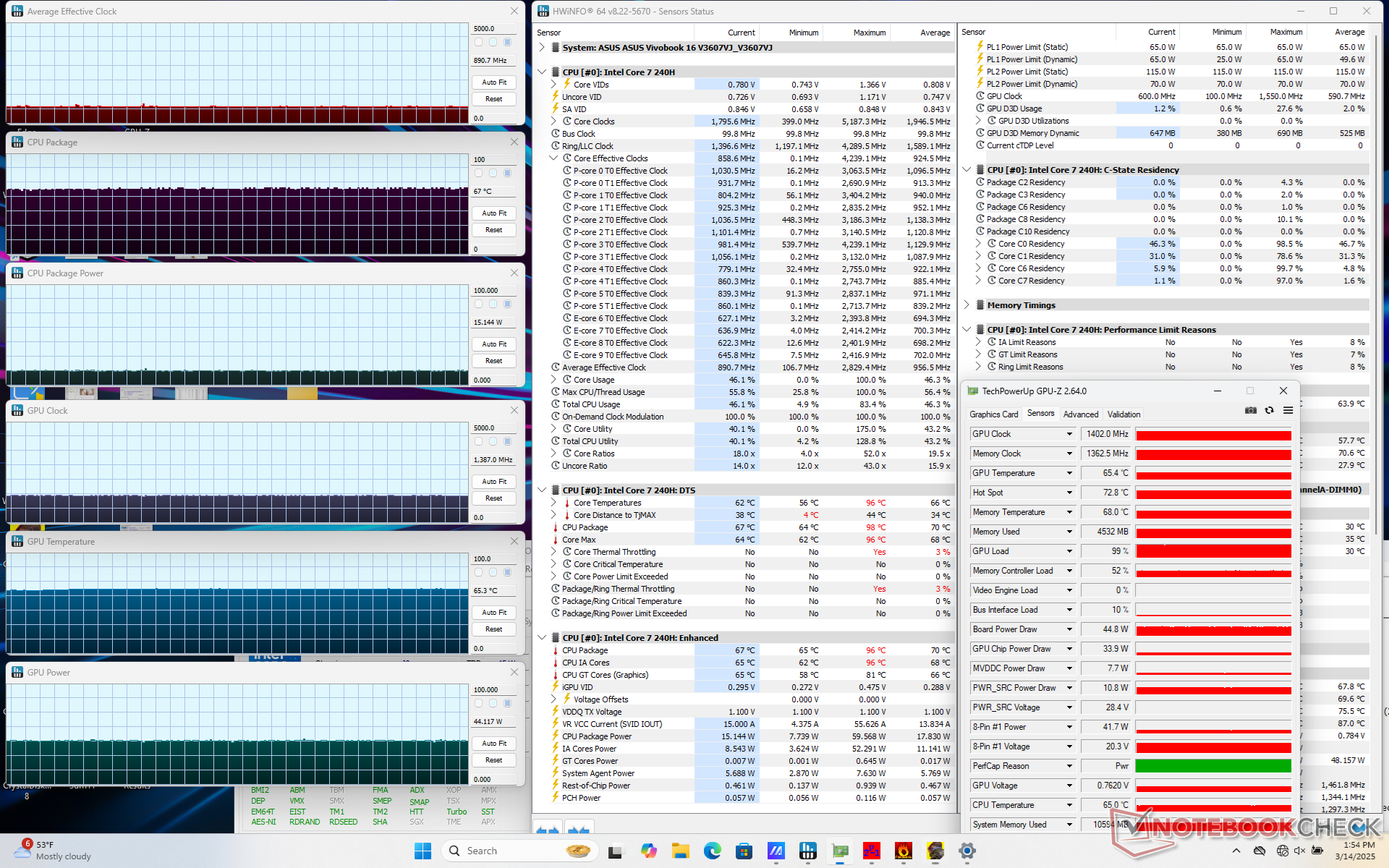Select the Average Effective Clock row in HWiNFO

(751, 367)
